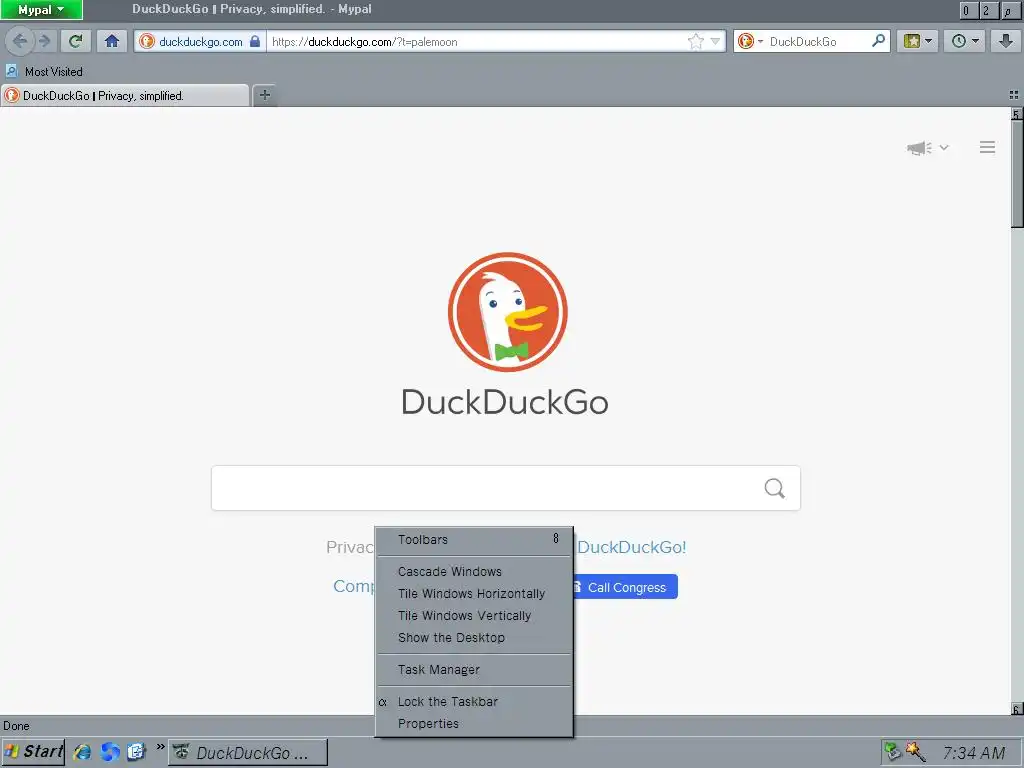Expand the quick launch overflow chevron

tap(160, 747)
